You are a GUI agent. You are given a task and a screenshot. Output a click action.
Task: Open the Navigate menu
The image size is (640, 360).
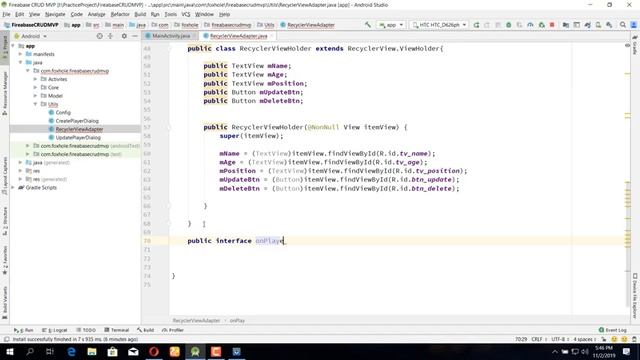(x=55, y=14)
